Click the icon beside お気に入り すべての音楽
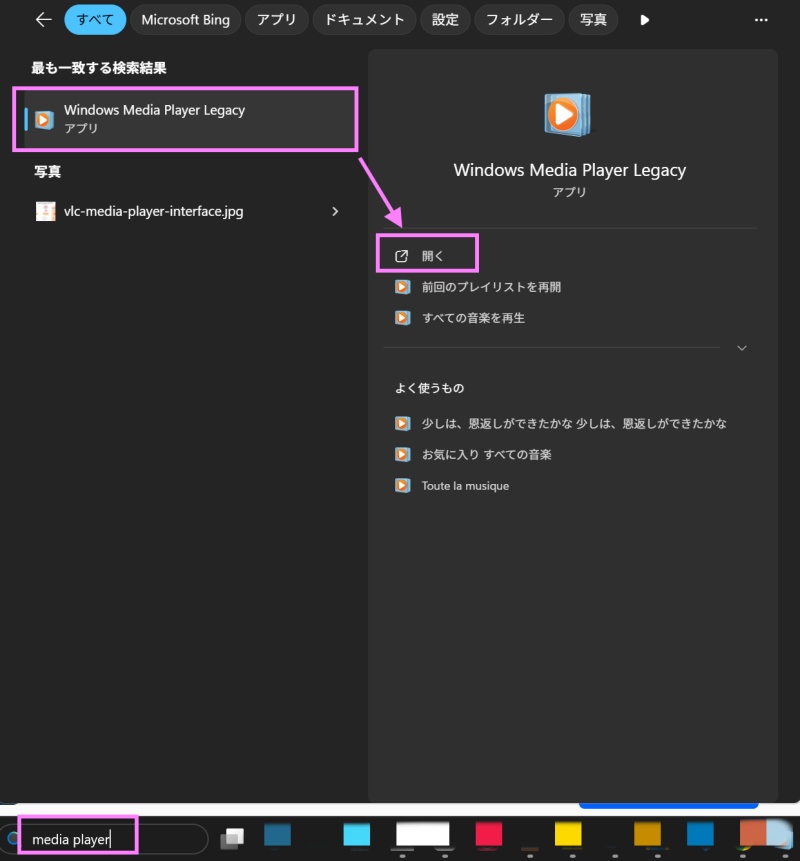This screenshot has width=800, height=861. pos(402,455)
